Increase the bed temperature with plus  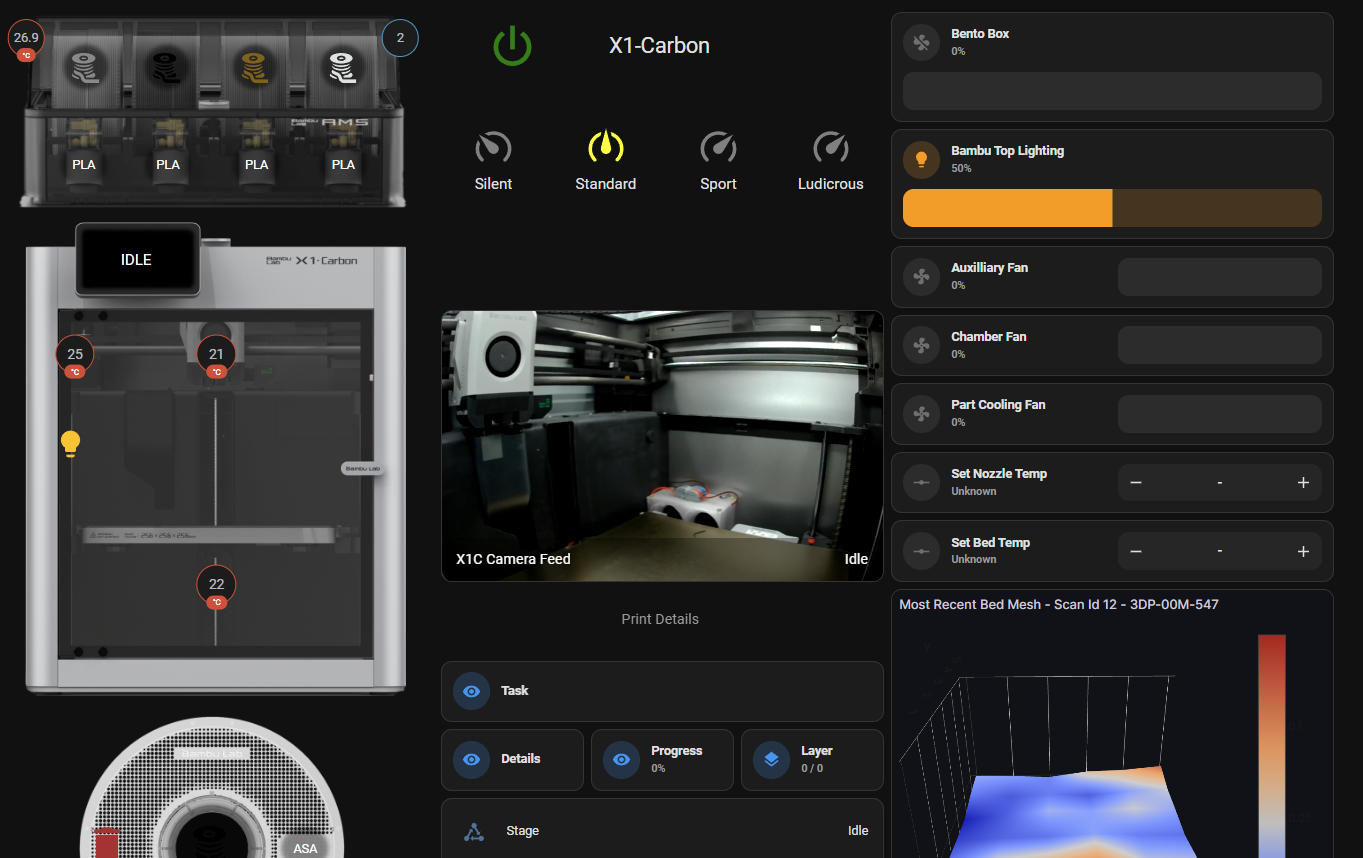[1303, 551]
